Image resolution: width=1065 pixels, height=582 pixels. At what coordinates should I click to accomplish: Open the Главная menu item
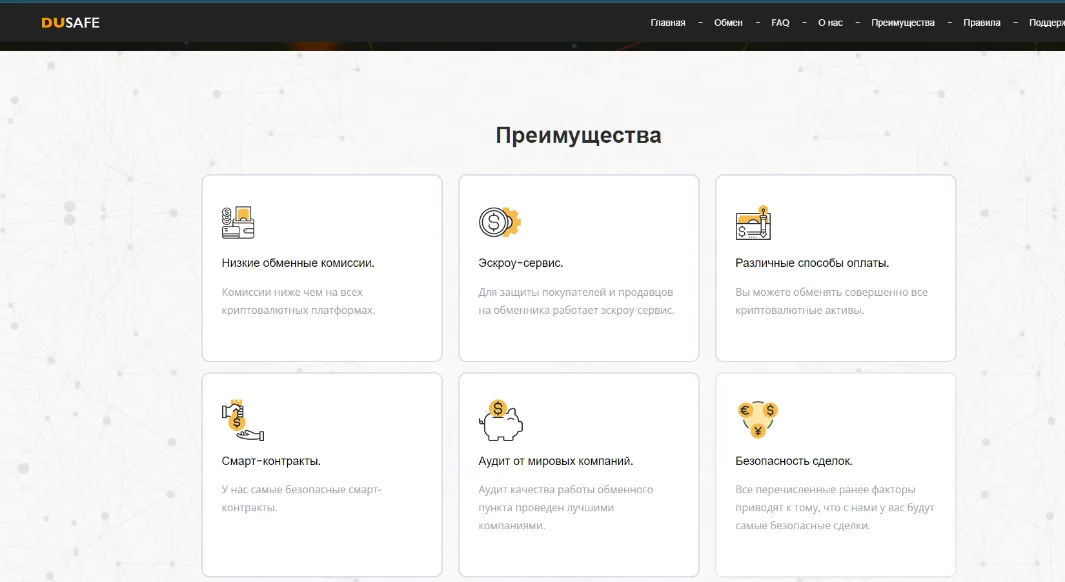click(668, 22)
